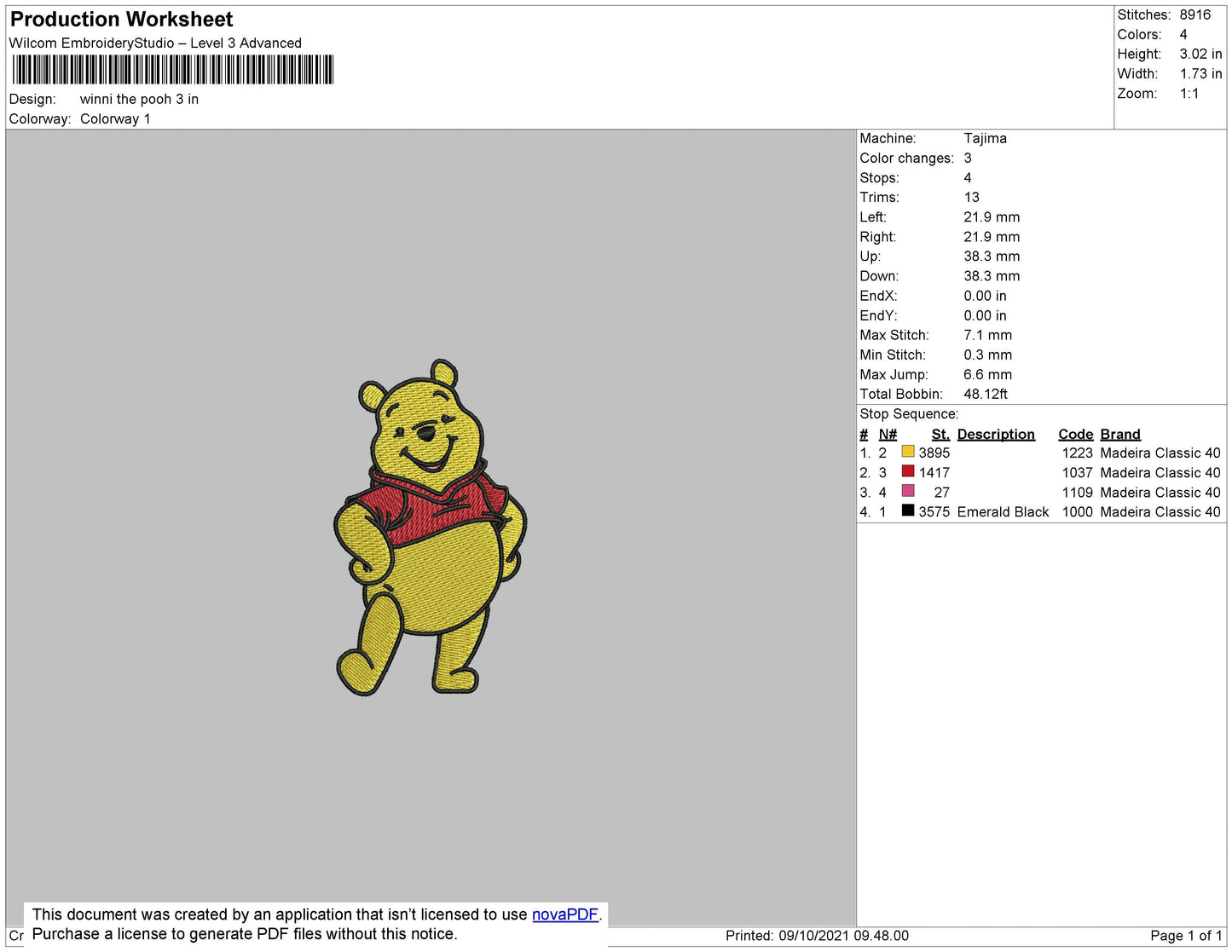The height and width of the screenshot is (952, 1232).
Task: Click the barcode under the worksheet title
Action: tap(172, 70)
